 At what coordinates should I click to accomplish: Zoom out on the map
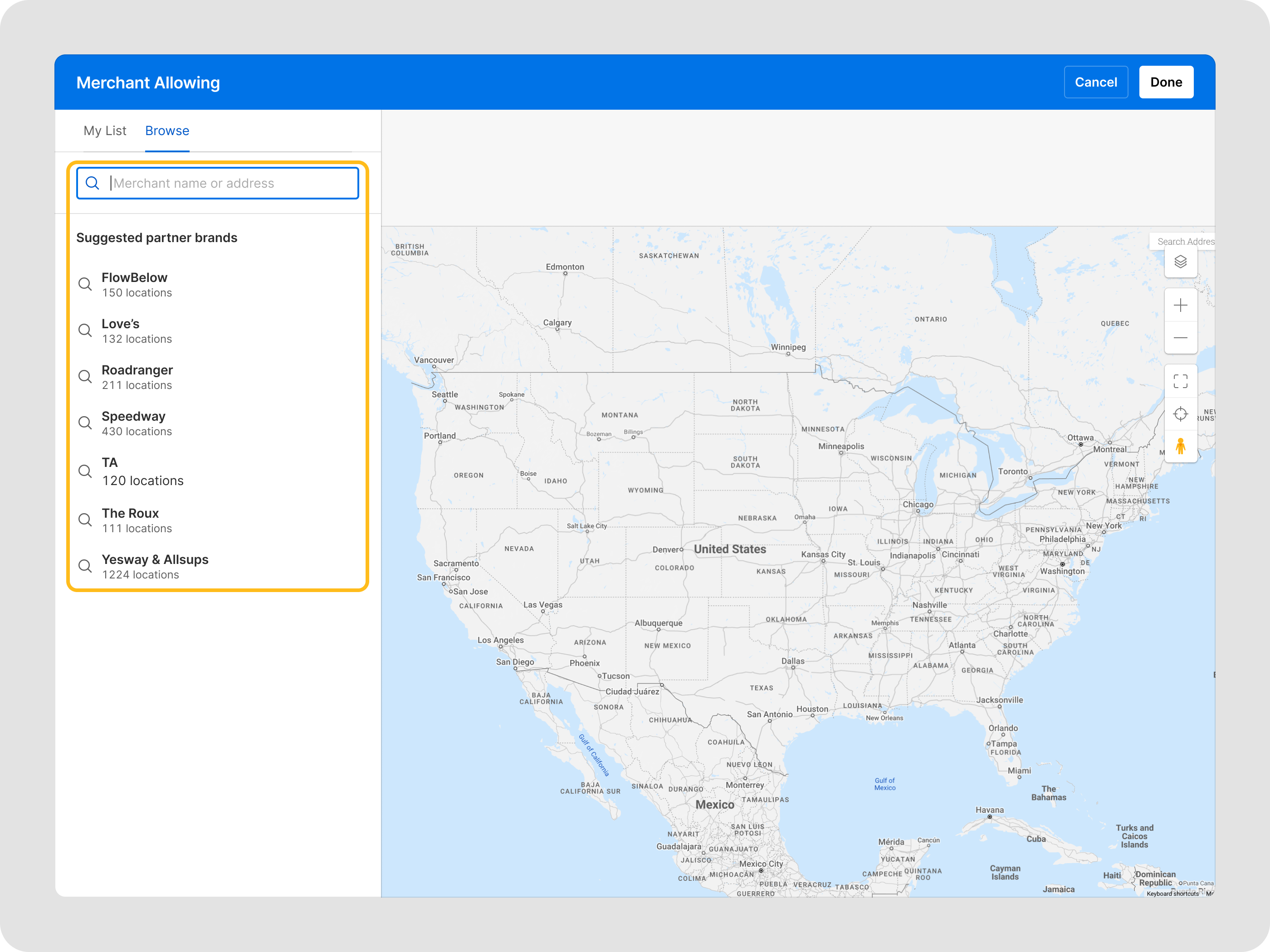point(1180,338)
